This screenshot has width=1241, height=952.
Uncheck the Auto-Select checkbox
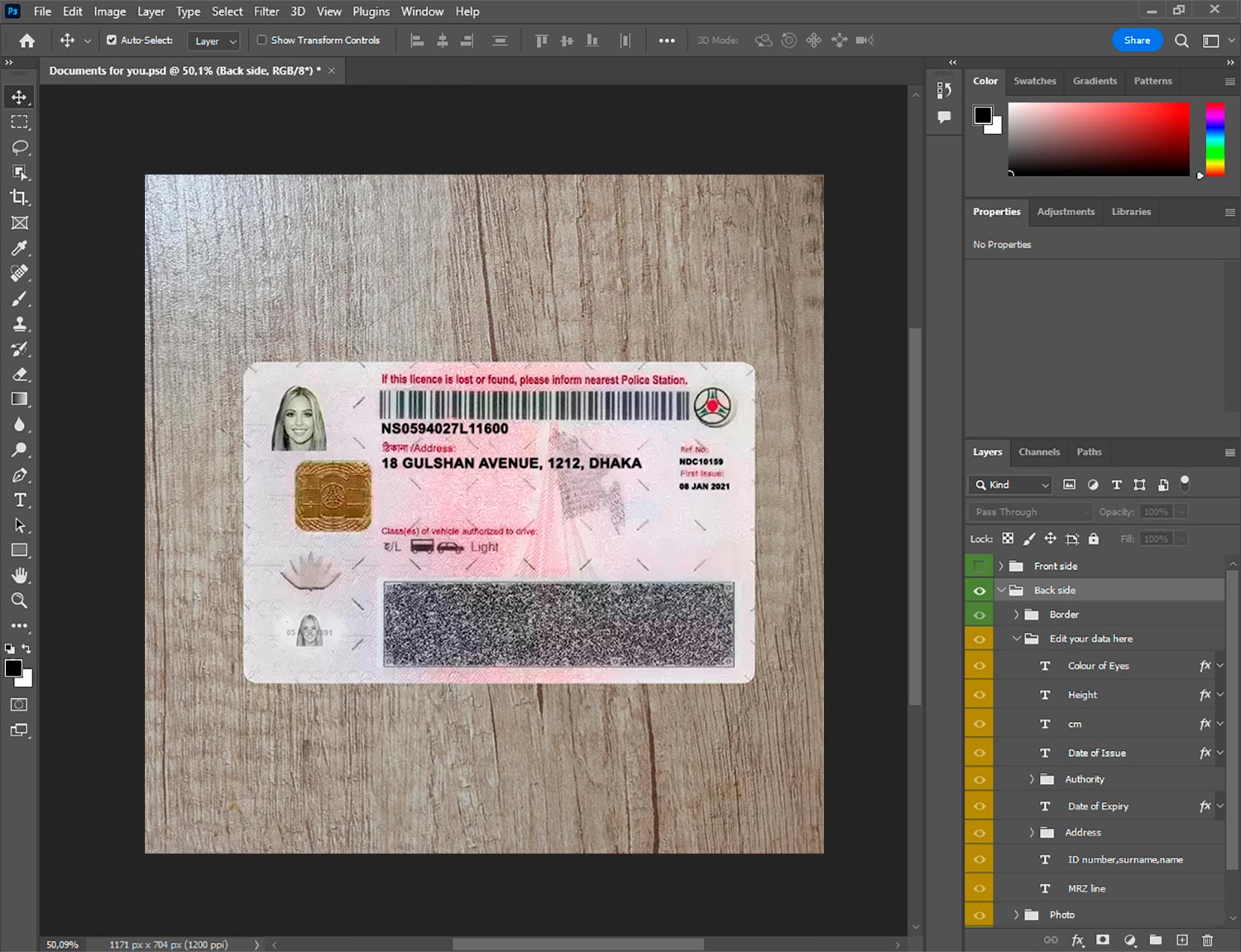tap(112, 40)
